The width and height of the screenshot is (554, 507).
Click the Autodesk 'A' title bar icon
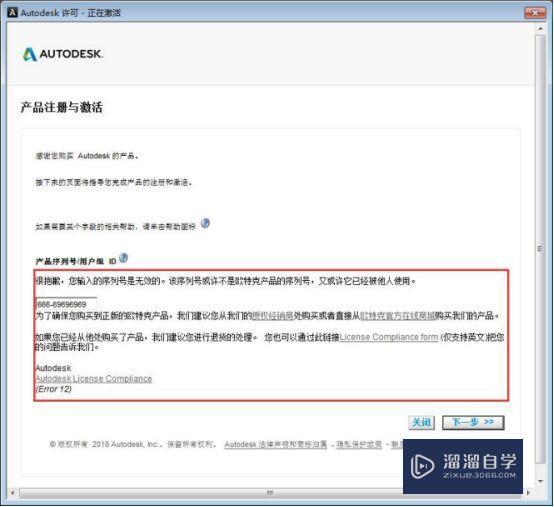point(12,13)
